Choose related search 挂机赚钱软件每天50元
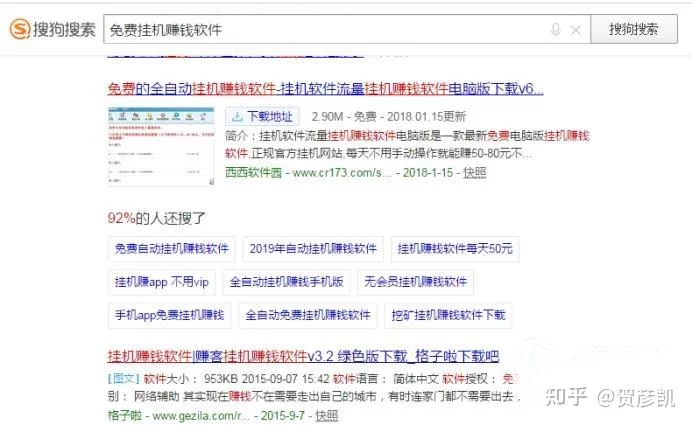 (x=454, y=248)
